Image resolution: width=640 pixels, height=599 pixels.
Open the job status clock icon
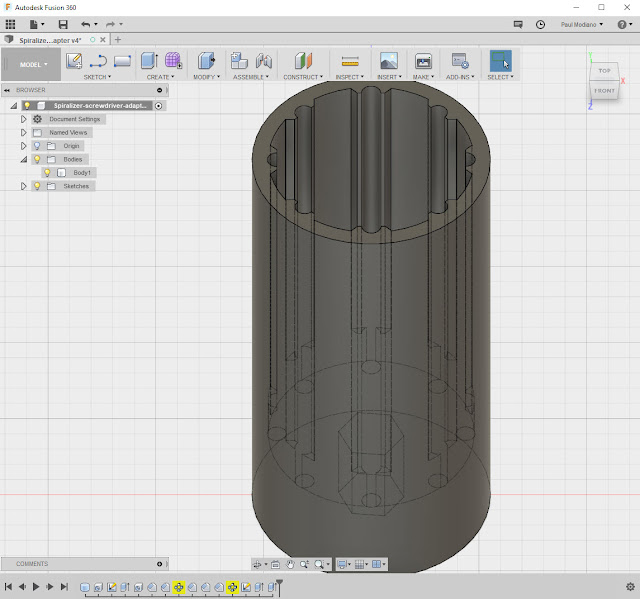click(x=541, y=24)
